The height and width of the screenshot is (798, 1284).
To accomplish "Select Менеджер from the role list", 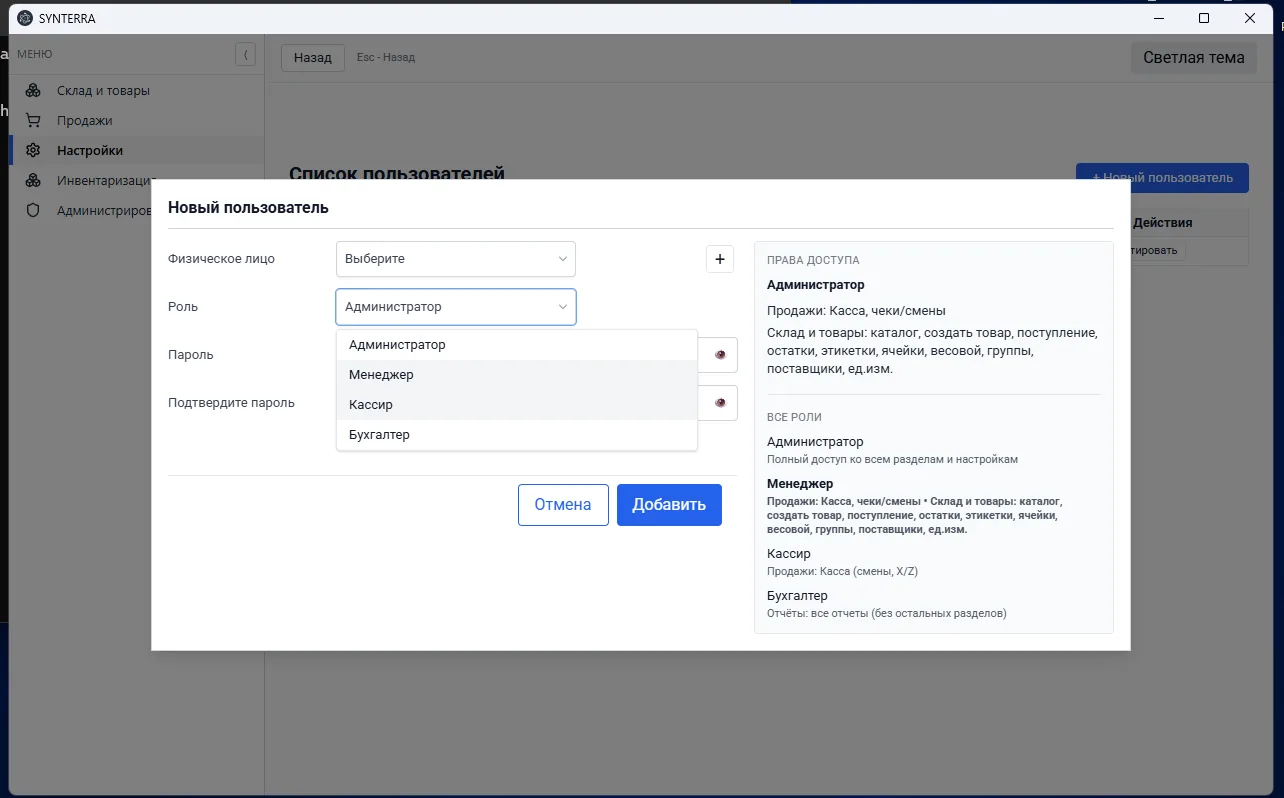I will pos(517,375).
